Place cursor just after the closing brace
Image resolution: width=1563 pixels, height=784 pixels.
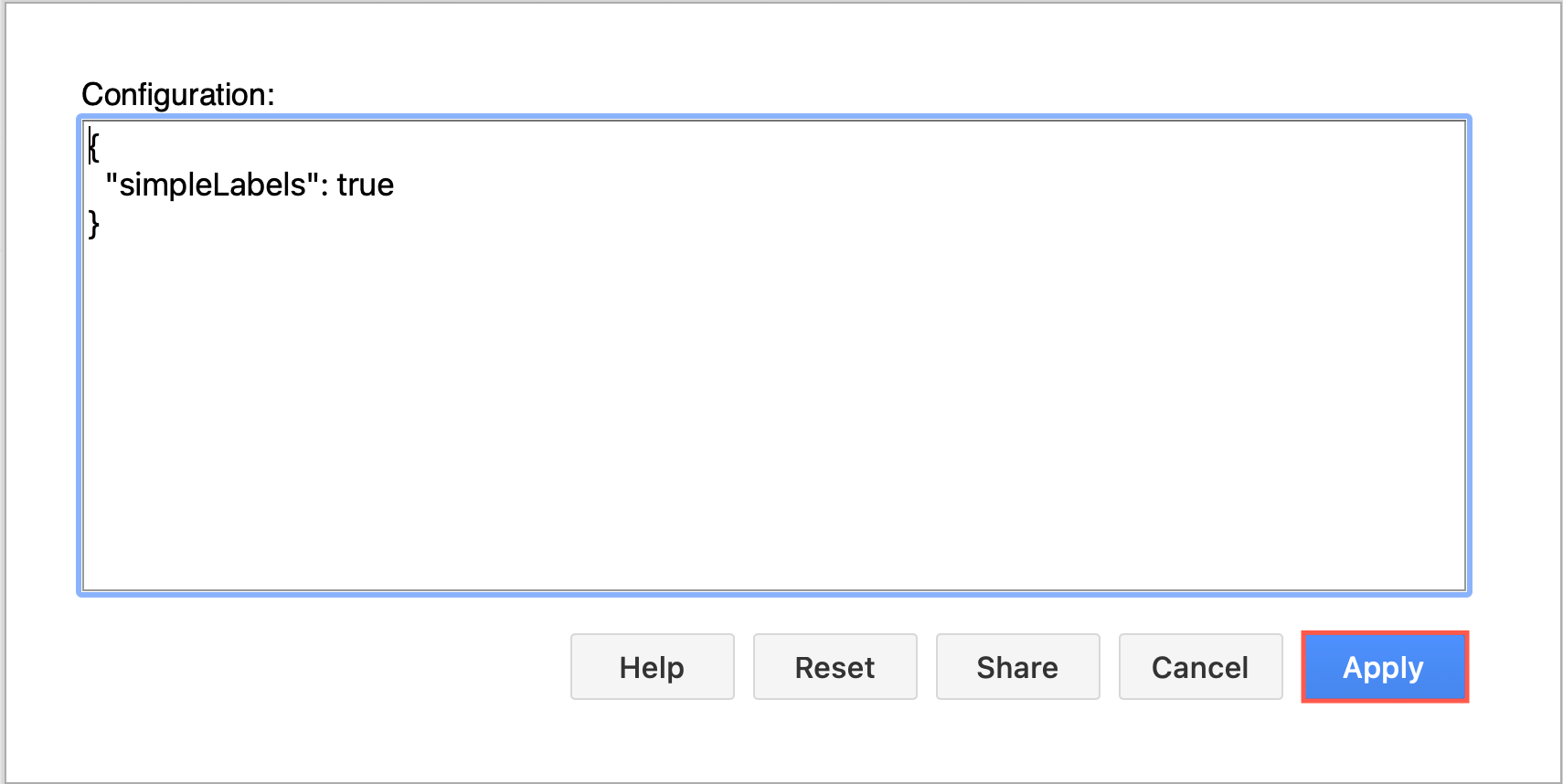(x=101, y=223)
